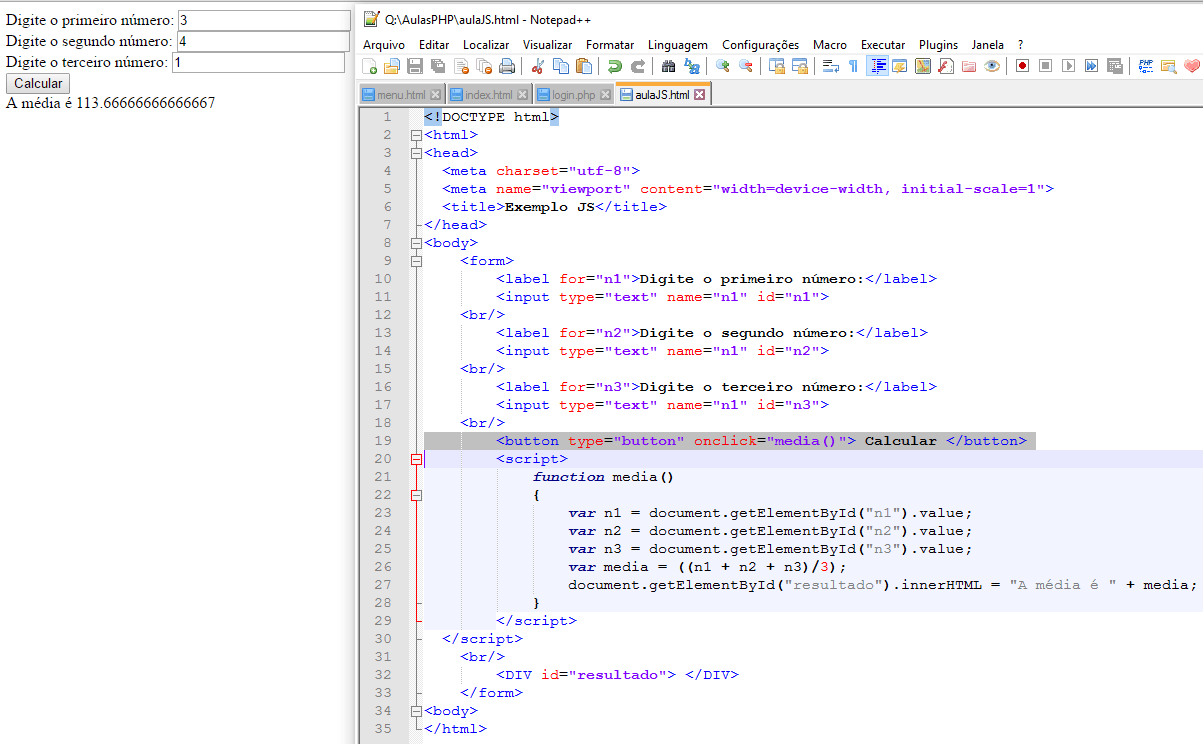
Task: Click the heart plugin icon
Action: tap(1191, 66)
